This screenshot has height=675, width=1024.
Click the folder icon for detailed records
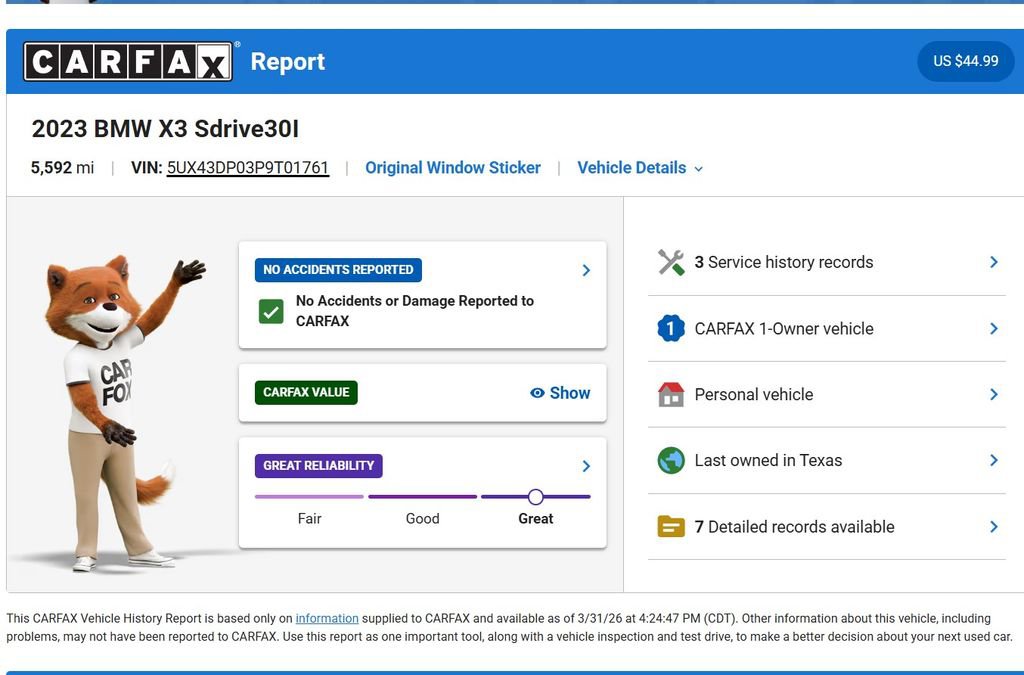point(670,526)
